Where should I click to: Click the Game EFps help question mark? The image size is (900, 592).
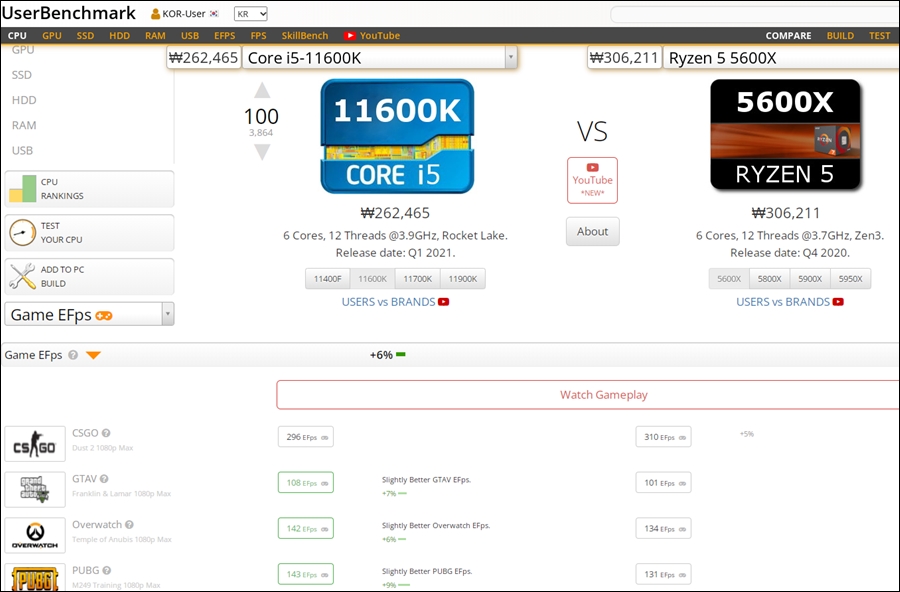coord(73,355)
